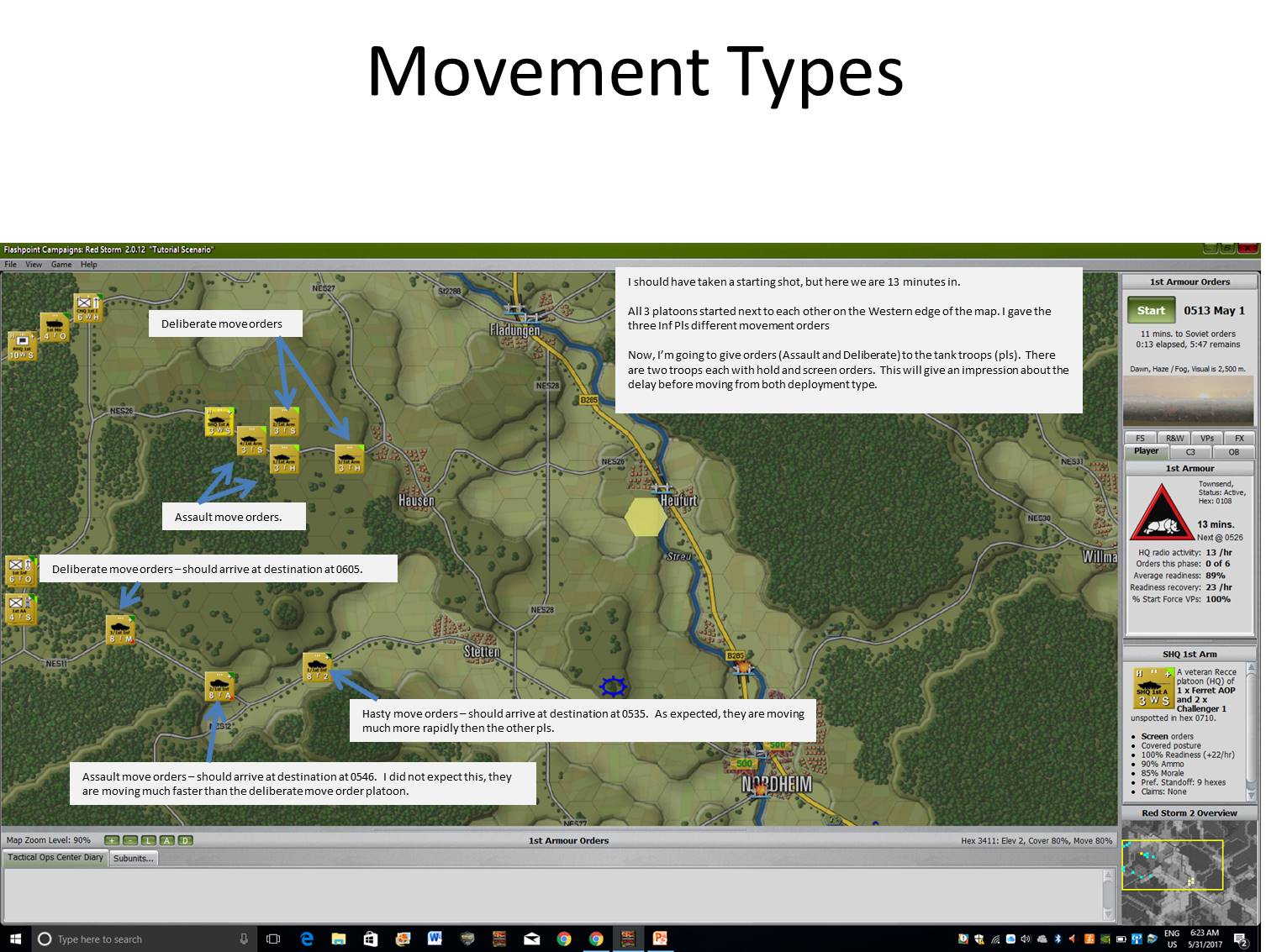Click the Next @ 0526 text
This screenshot has height=952, width=1266.
tap(1220, 537)
